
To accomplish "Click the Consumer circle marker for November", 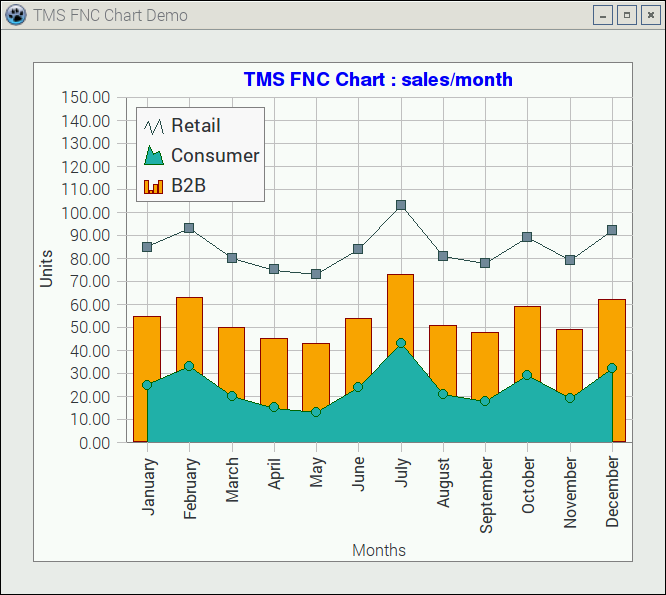I will tap(570, 398).
